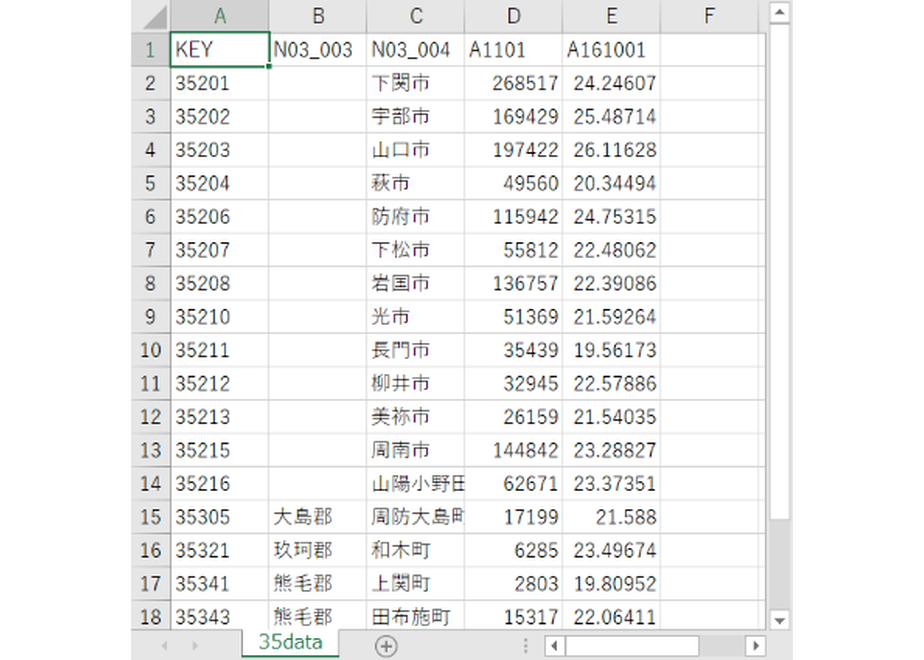Select cell containing KEY
The image size is (924, 660).
tap(219, 50)
